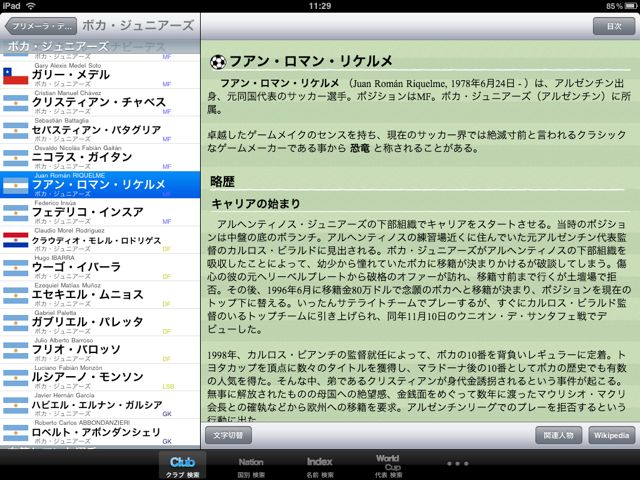Open the Wikipedia button
This screenshot has width=640, height=480.
click(611, 435)
